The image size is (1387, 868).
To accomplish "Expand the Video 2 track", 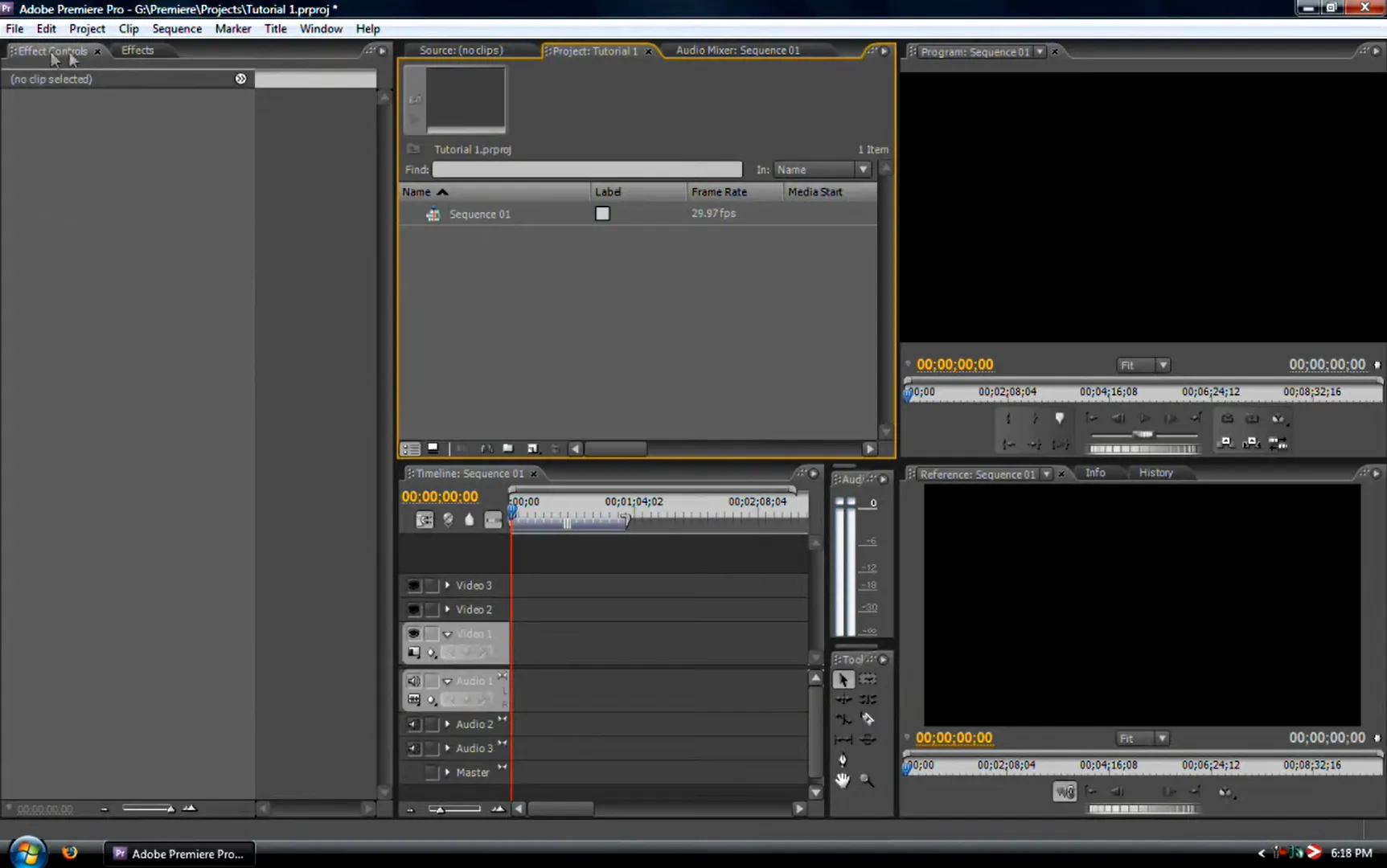I will (x=448, y=609).
